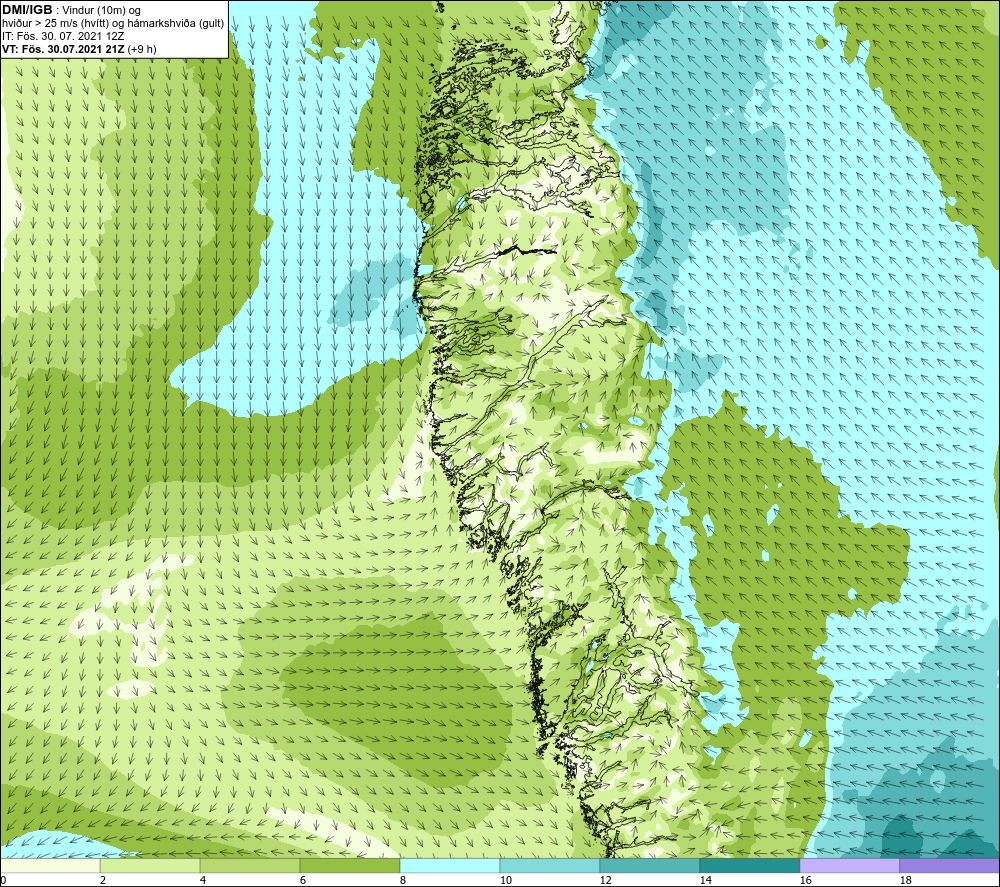The width and height of the screenshot is (1000, 887).
Task: Select the light green 2–4 m/s legend swatch
Action: [x=150, y=866]
